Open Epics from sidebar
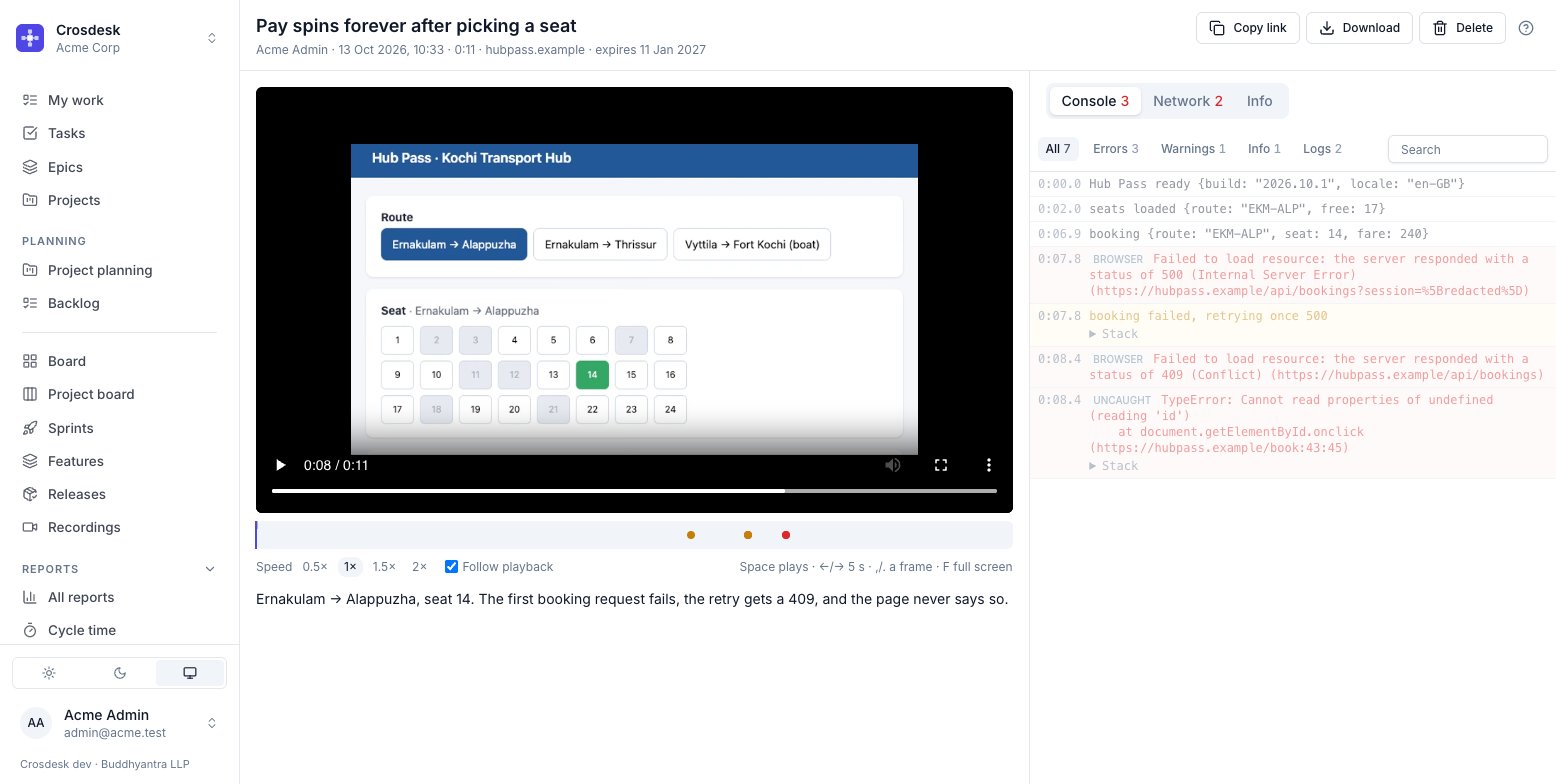 pos(120,167)
